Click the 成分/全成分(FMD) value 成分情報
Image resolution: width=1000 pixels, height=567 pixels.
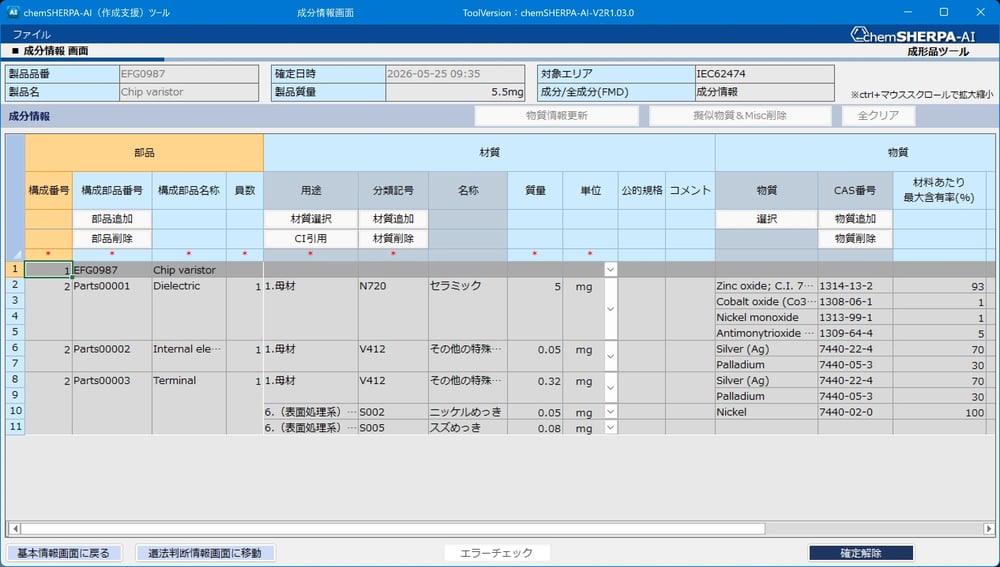(764, 92)
